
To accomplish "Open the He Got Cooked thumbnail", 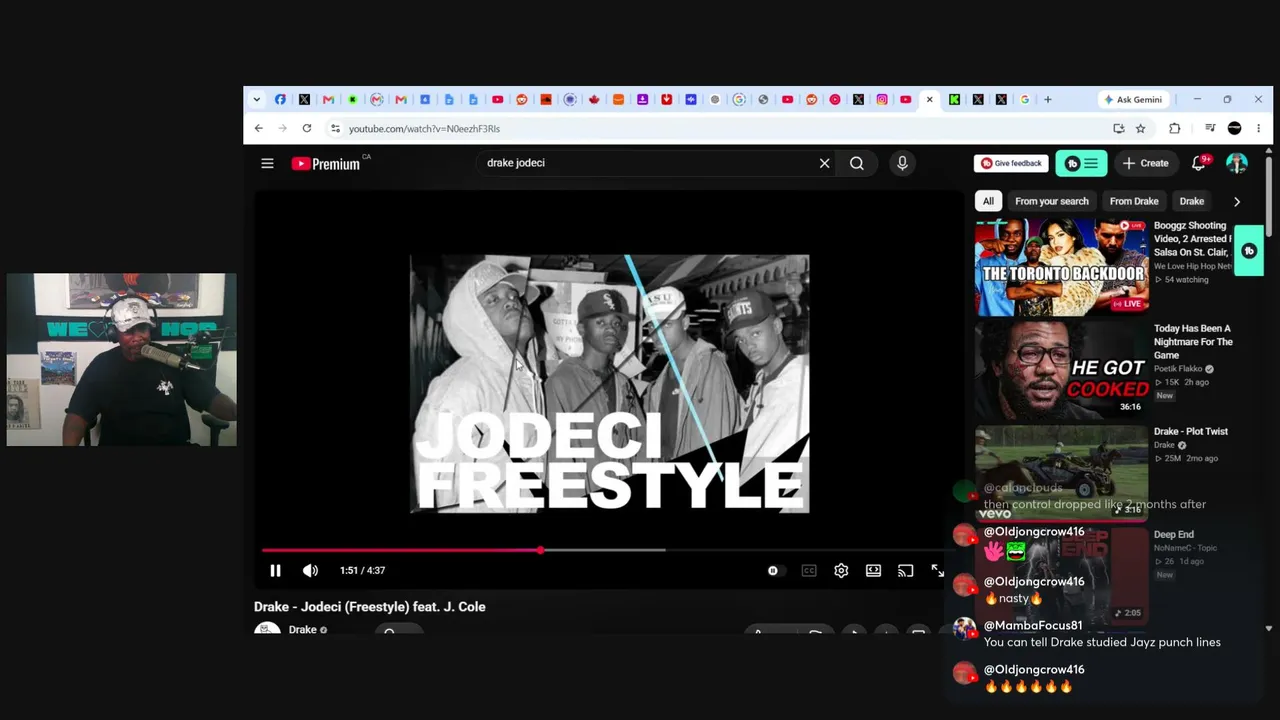I will 1062,370.
